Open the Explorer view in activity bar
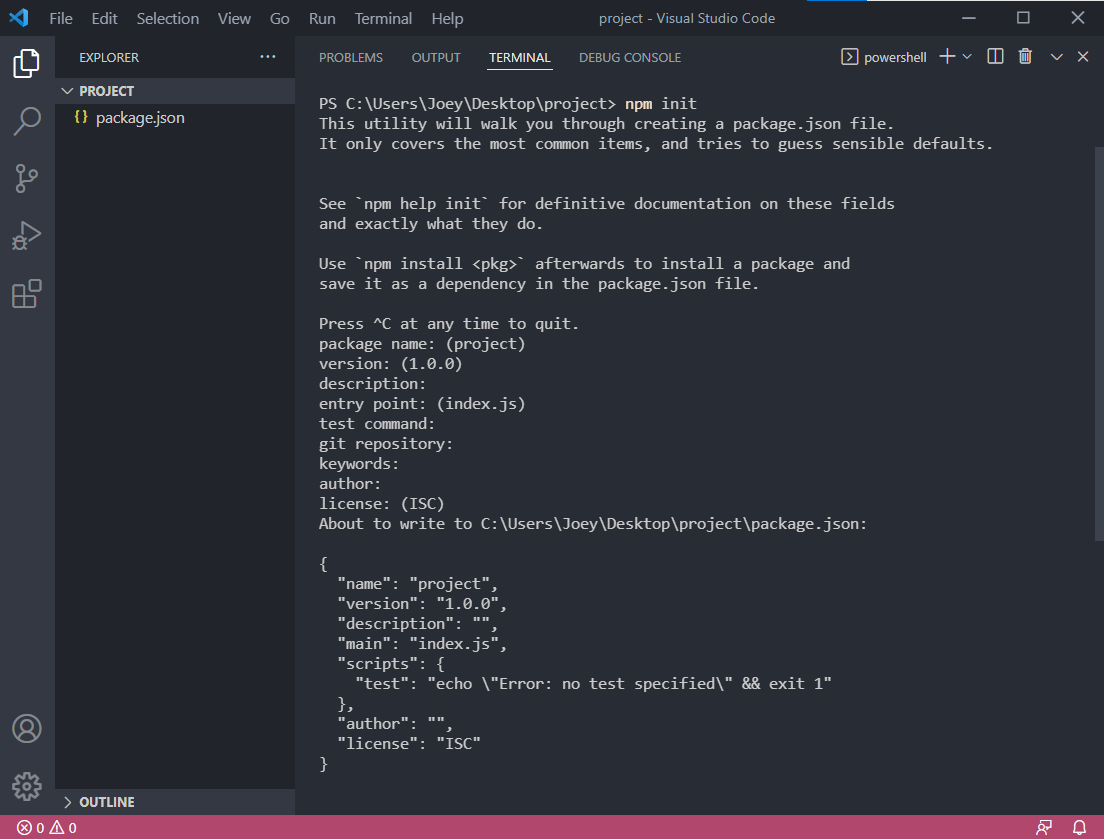1104x839 pixels. (27, 63)
